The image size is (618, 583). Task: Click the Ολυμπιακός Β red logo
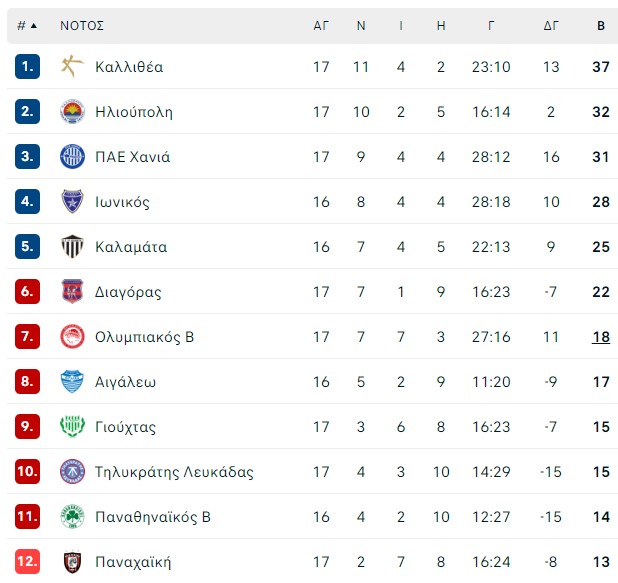tap(72, 337)
